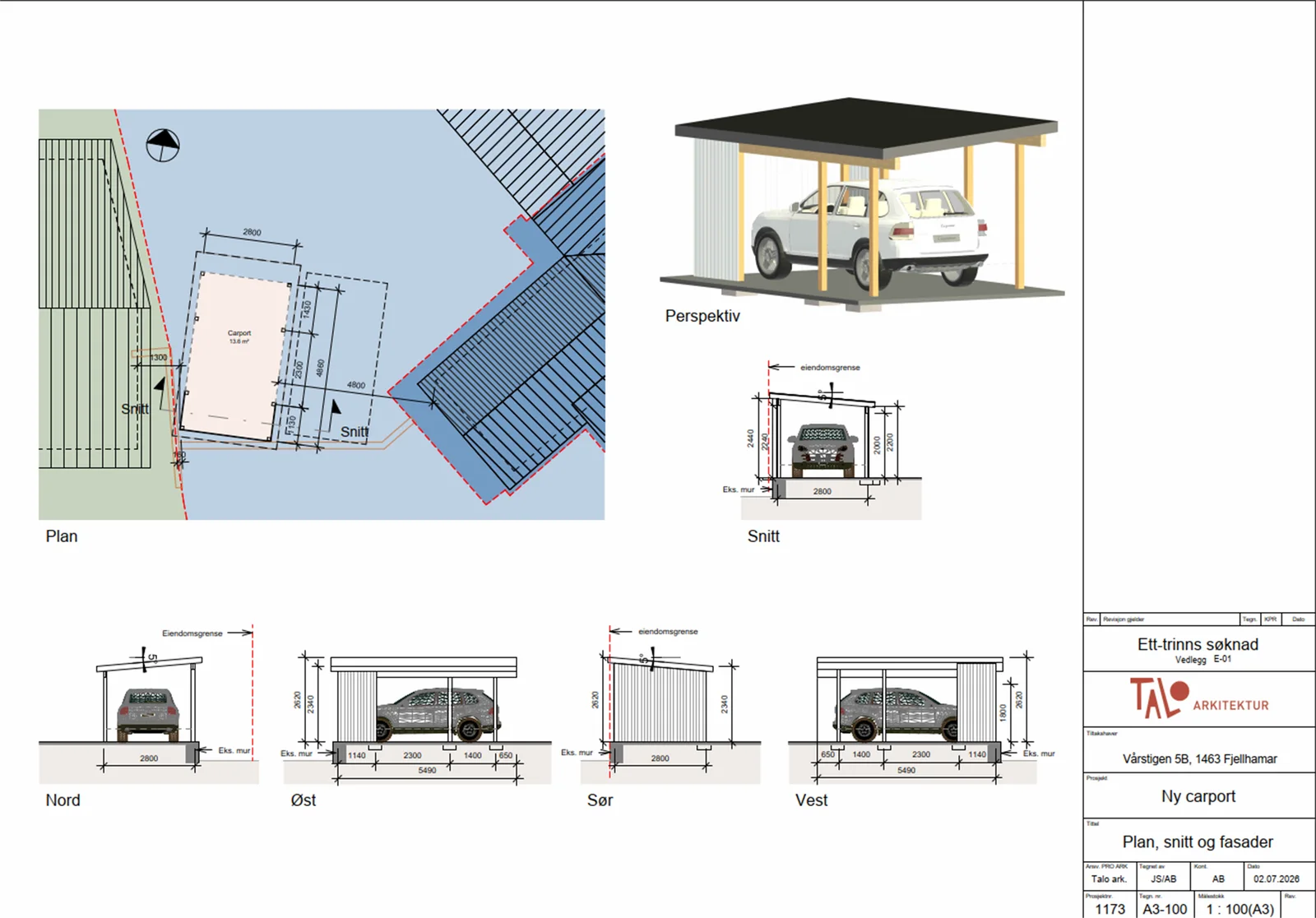Click the 2440 height dimension in Snitt
Screen dimensions: 1316x918
coord(751,438)
